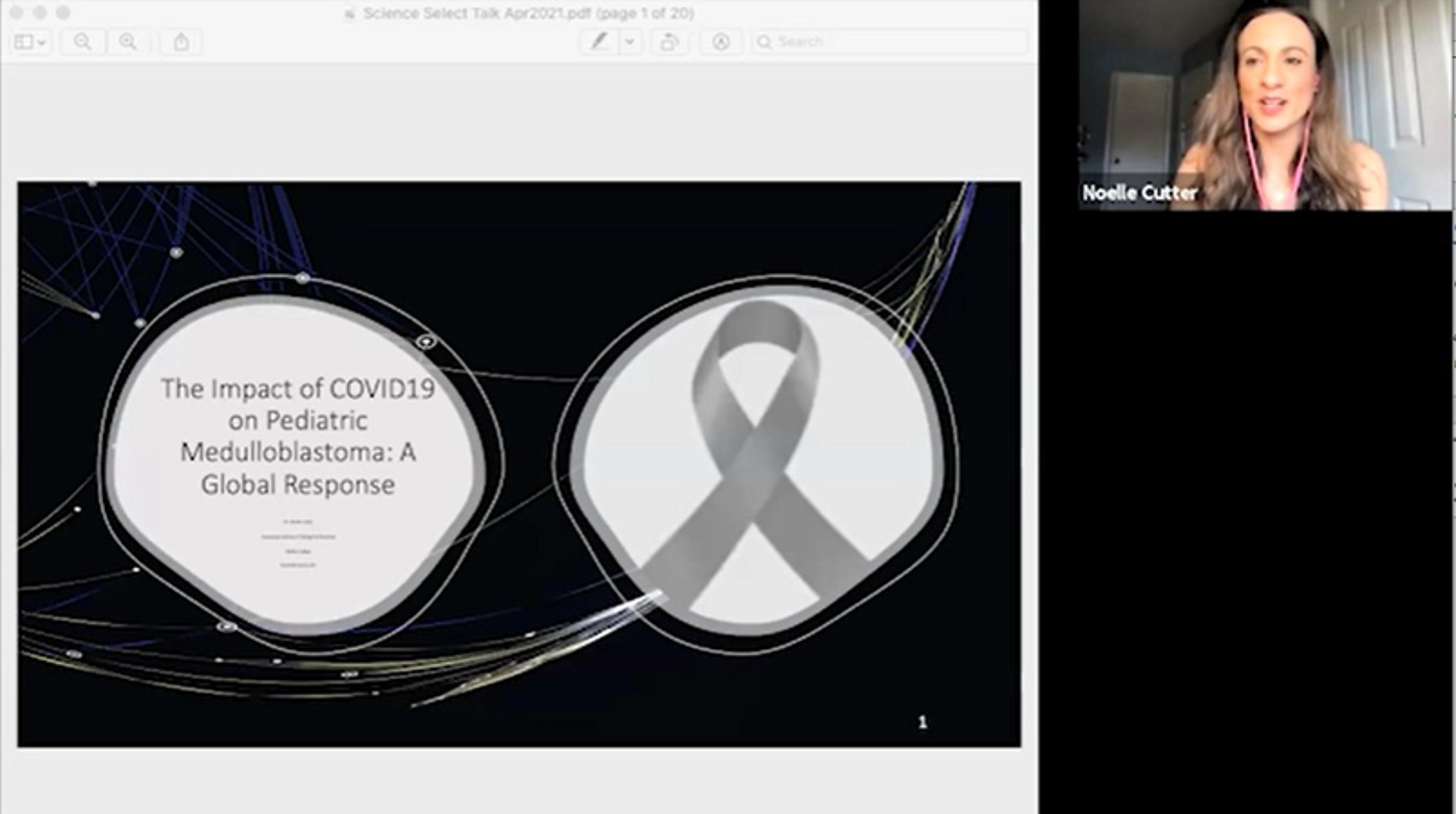The width and height of the screenshot is (1456, 814).
Task: Click the slide title text
Action: [x=298, y=436]
